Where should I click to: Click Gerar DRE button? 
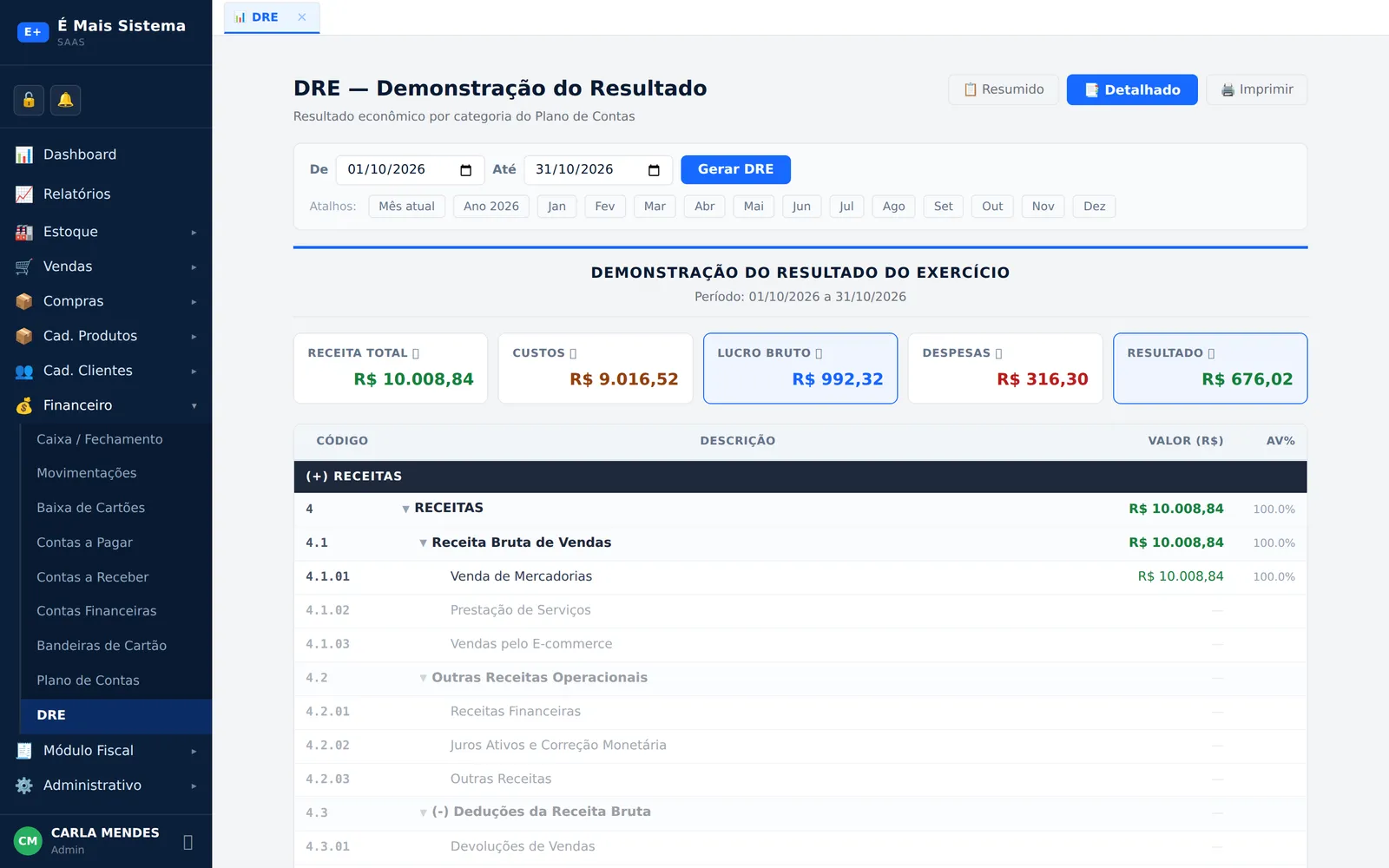(735, 169)
